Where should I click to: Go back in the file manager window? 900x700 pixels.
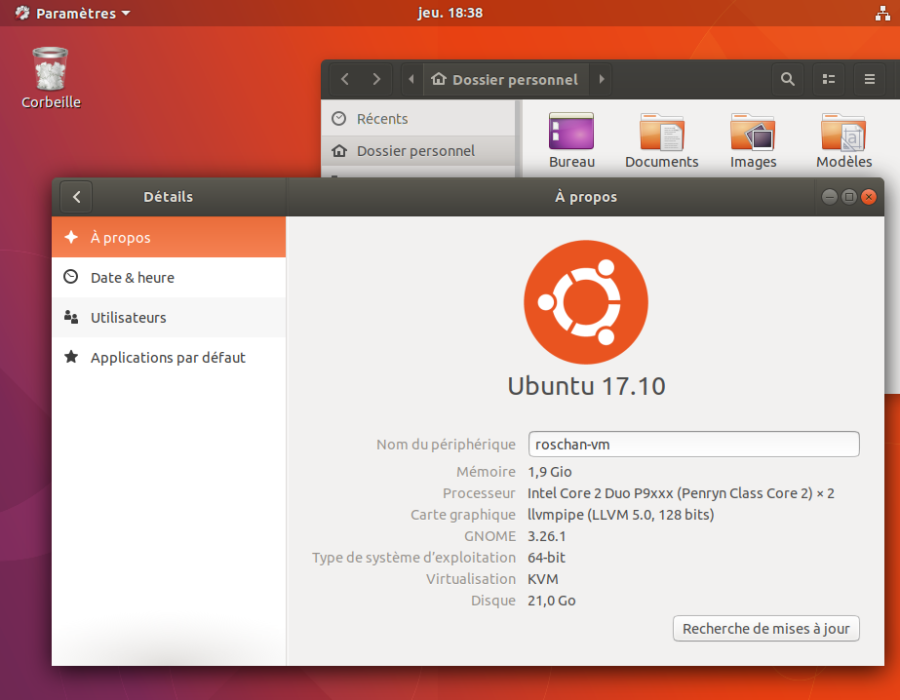point(345,79)
